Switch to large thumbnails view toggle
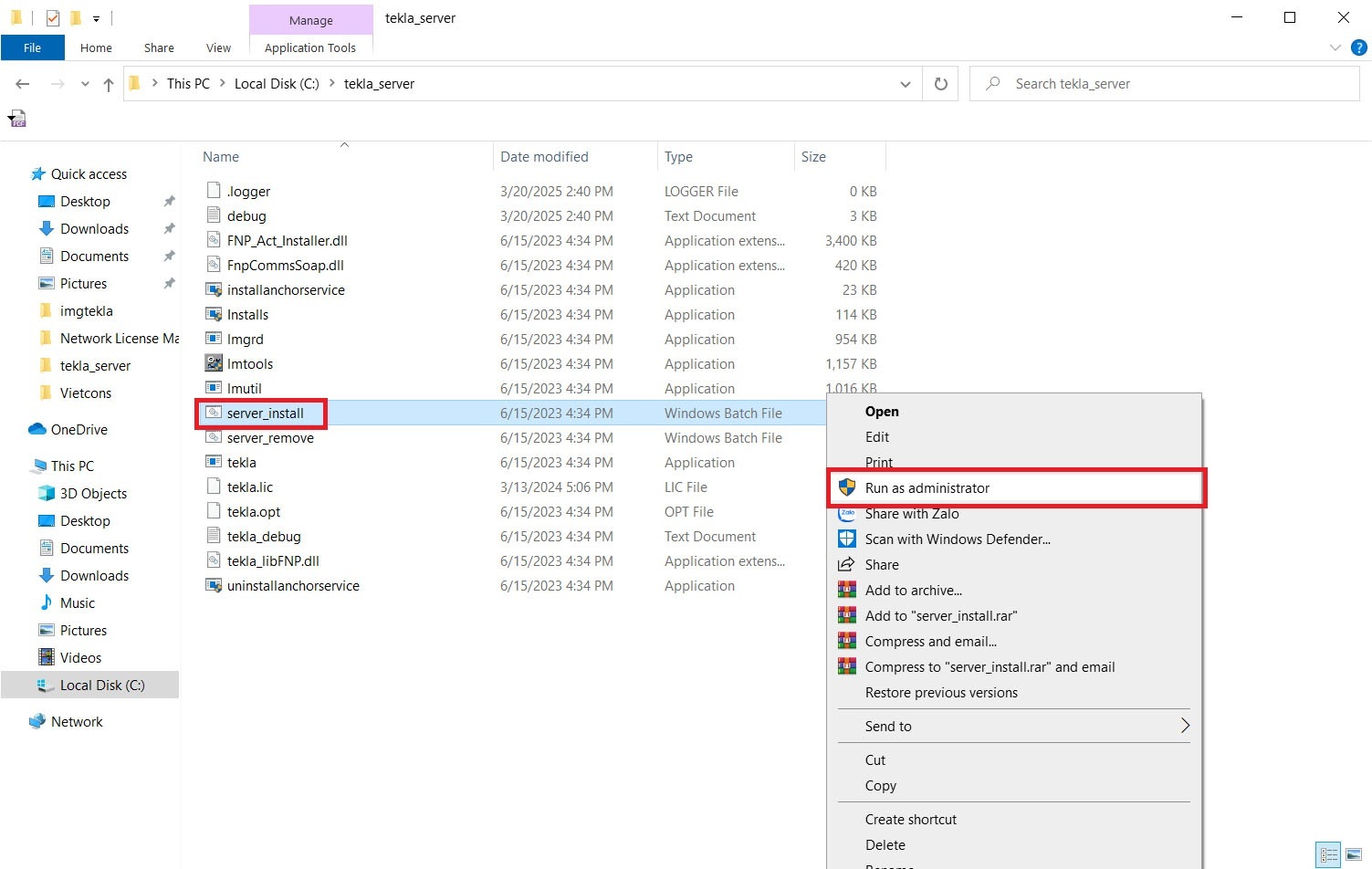This screenshot has width=1372, height=869. 1355,854
